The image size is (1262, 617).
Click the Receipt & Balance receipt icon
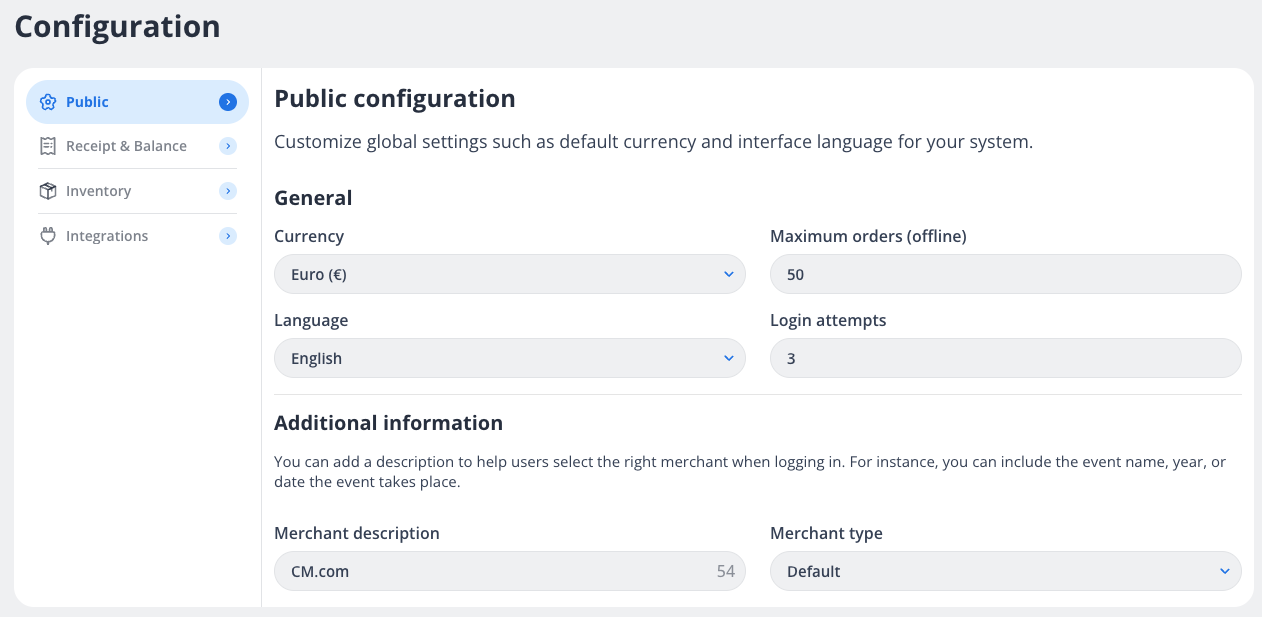[47, 146]
